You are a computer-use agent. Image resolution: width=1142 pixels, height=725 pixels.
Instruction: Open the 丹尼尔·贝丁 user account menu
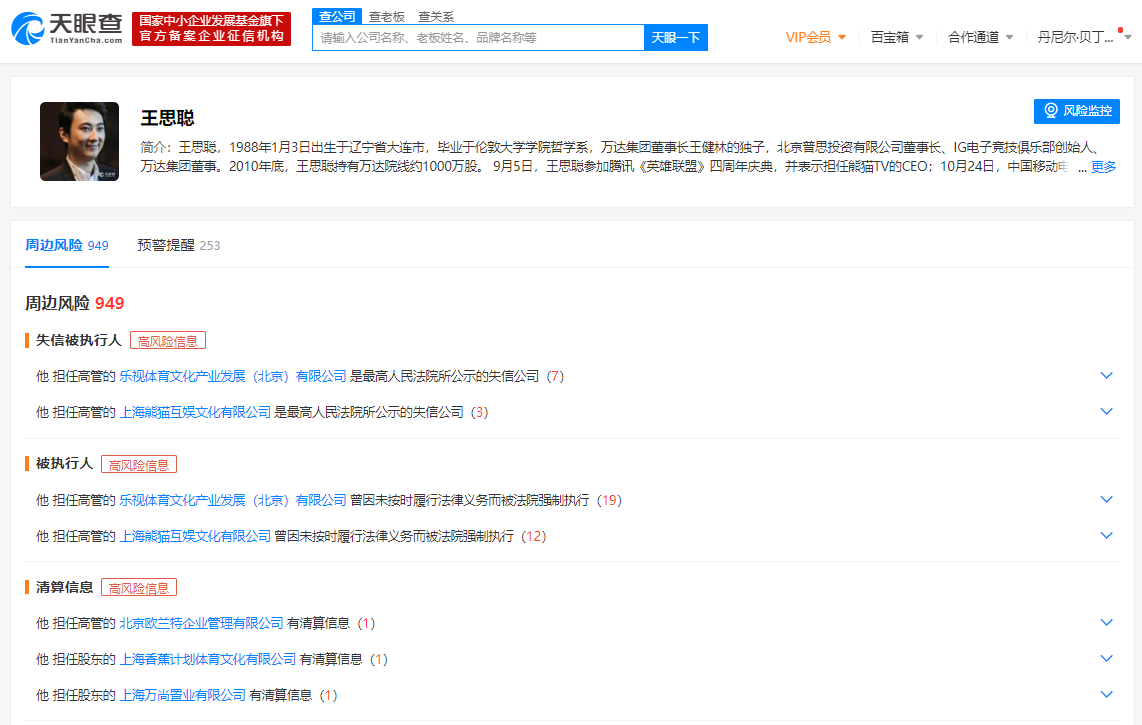pos(1084,37)
